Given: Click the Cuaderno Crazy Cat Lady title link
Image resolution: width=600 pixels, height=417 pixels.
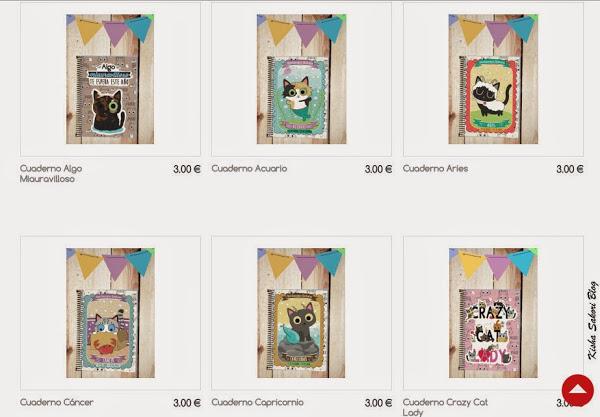Looking at the screenshot, I should pyautogui.click(x=445, y=407).
